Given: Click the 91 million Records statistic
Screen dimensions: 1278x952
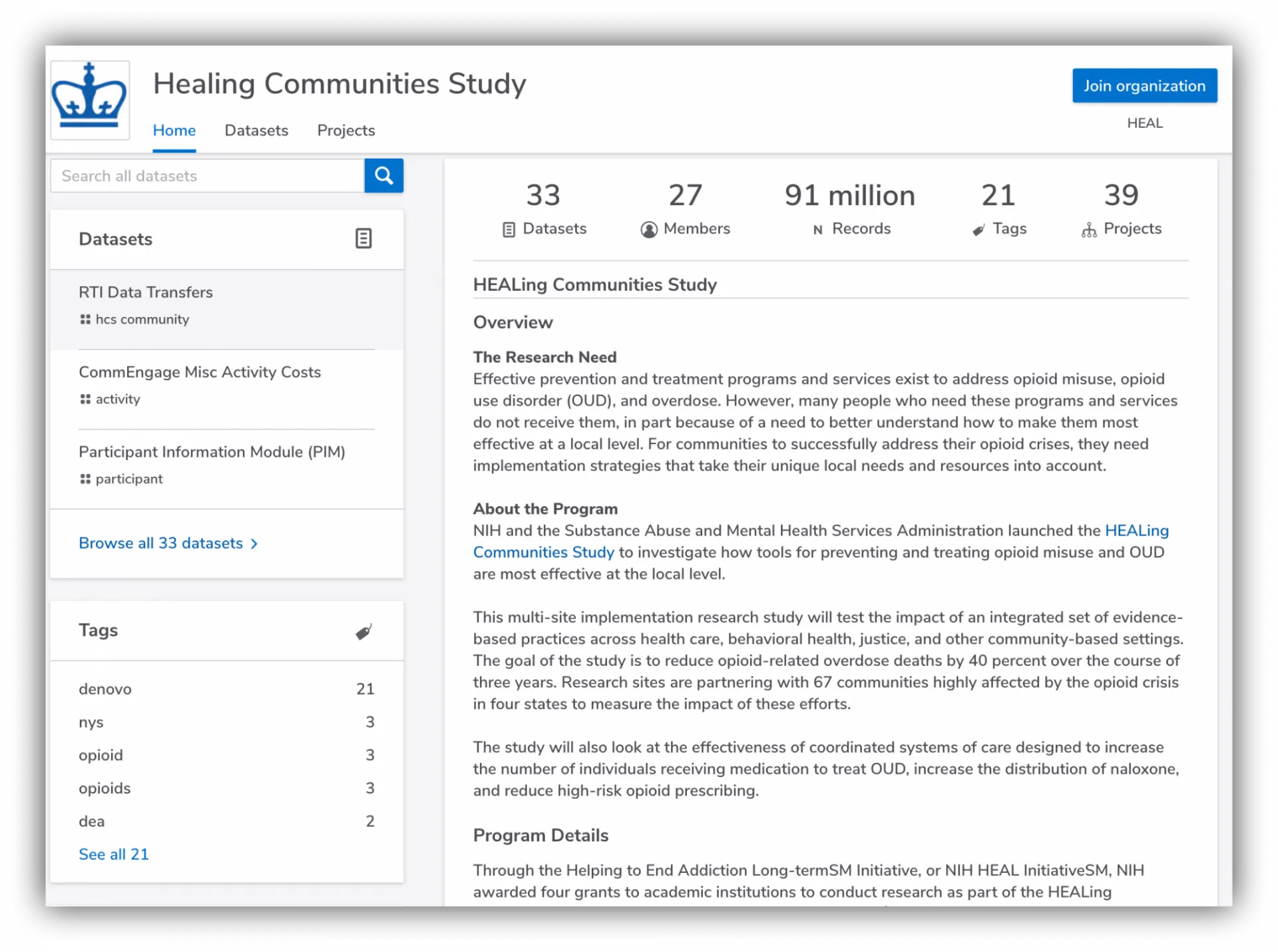Looking at the screenshot, I should click(850, 209).
